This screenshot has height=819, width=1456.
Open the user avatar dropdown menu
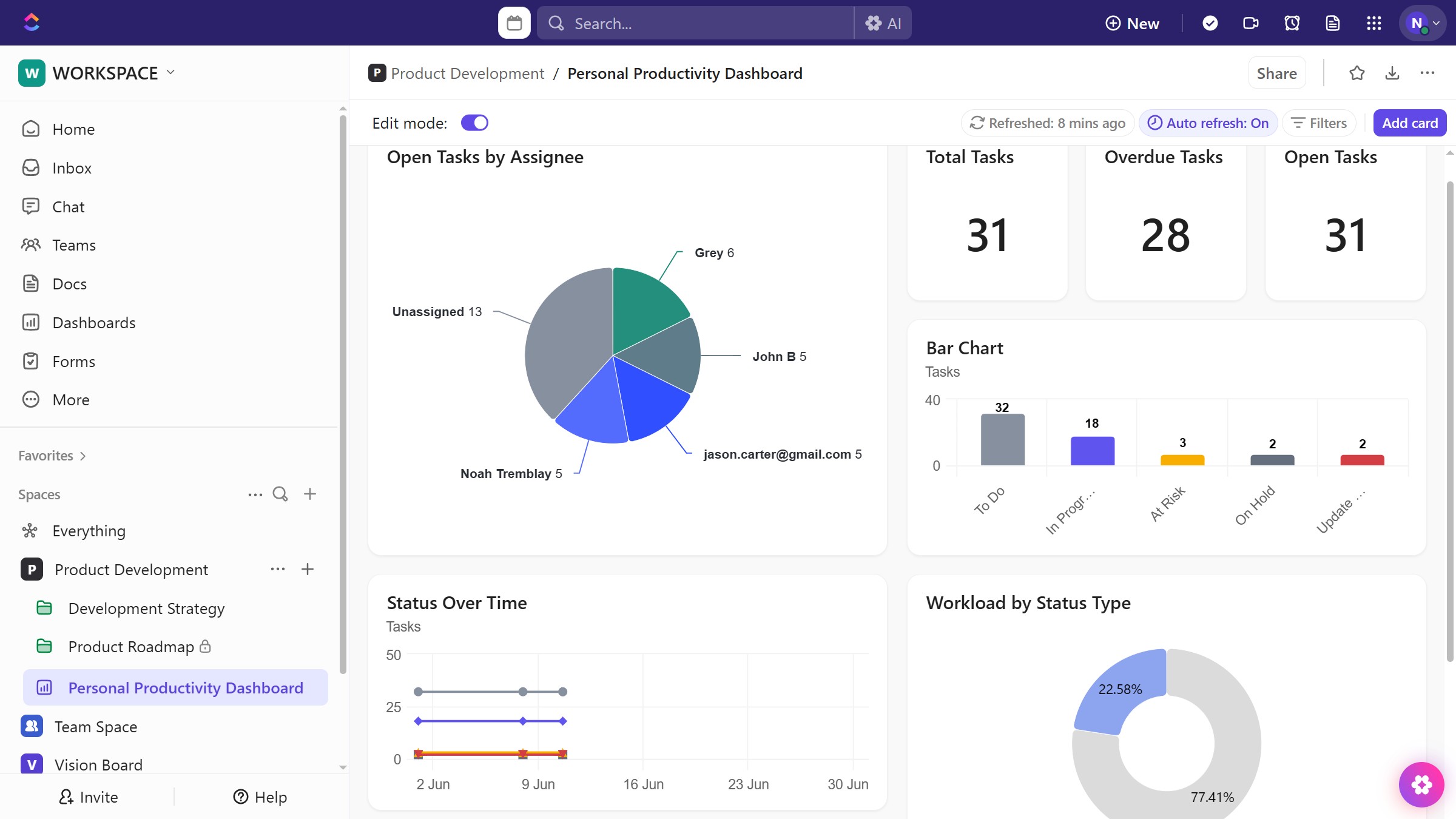point(1423,23)
